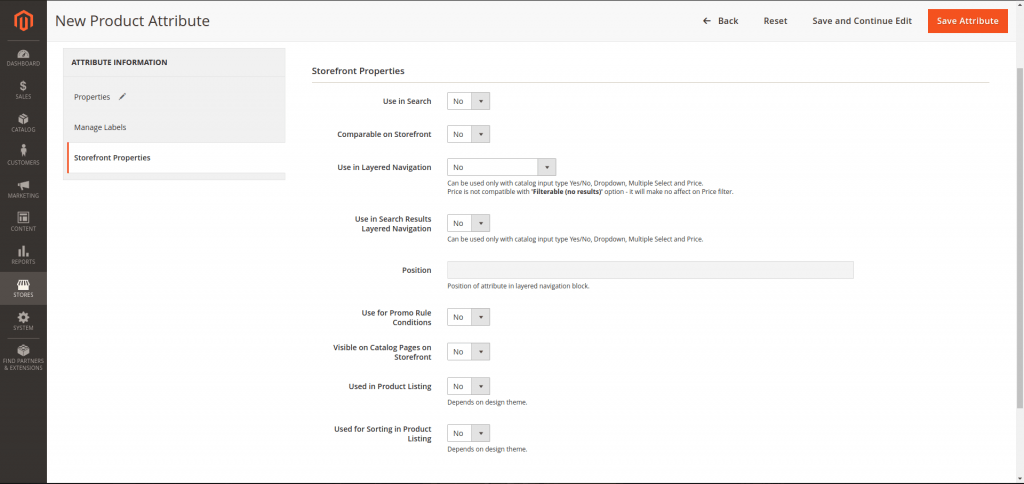The height and width of the screenshot is (484, 1024).
Task: Open the Use for Promo Rule Conditions dropdown
Action: [x=468, y=317]
